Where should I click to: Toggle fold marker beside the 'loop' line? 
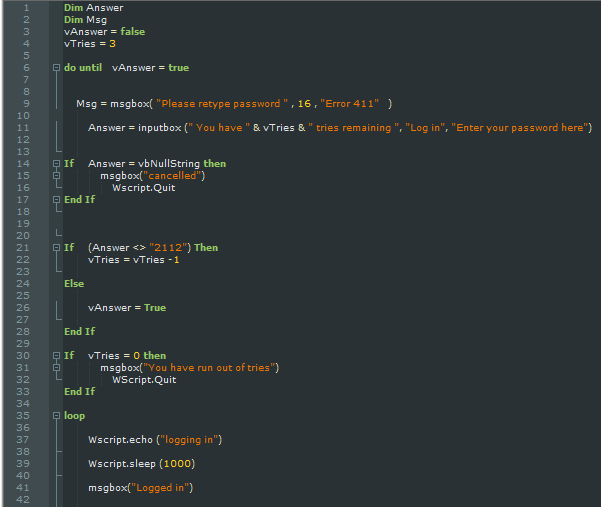point(56,416)
